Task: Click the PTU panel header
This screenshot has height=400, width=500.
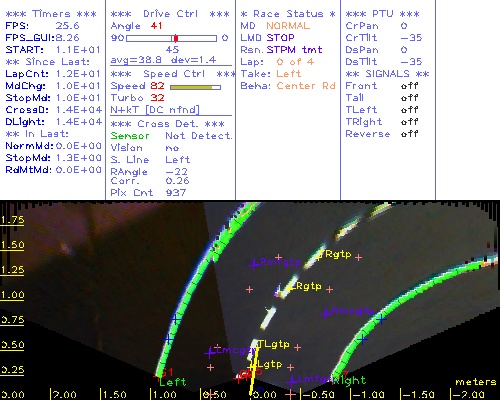Action: pos(382,14)
